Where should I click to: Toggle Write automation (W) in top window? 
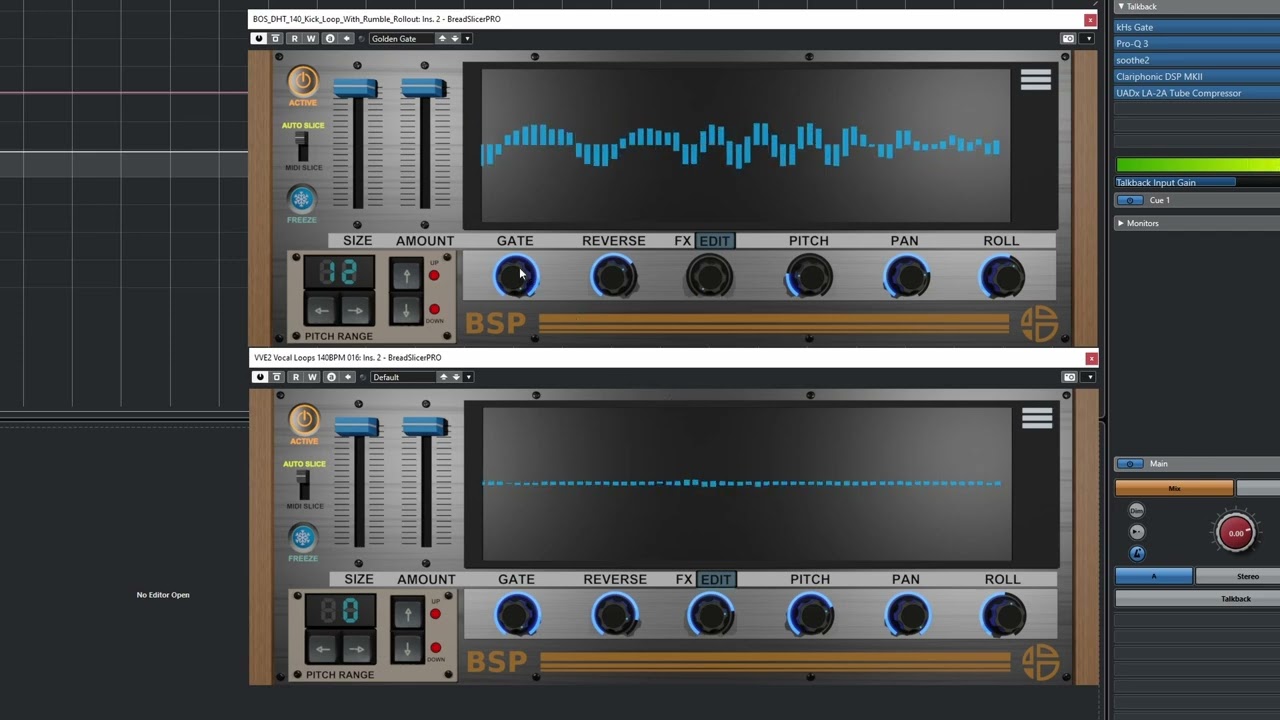pyautogui.click(x=311, y=39)
